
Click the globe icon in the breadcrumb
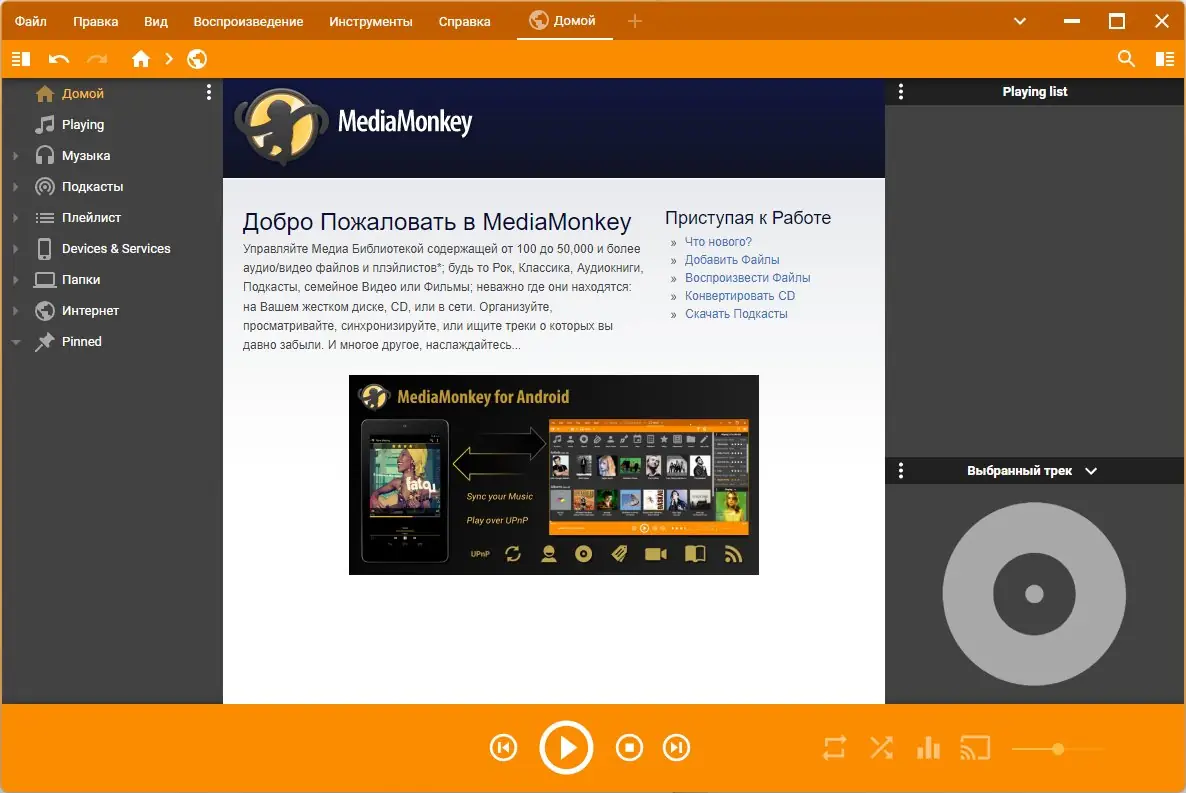pos(197,59)
